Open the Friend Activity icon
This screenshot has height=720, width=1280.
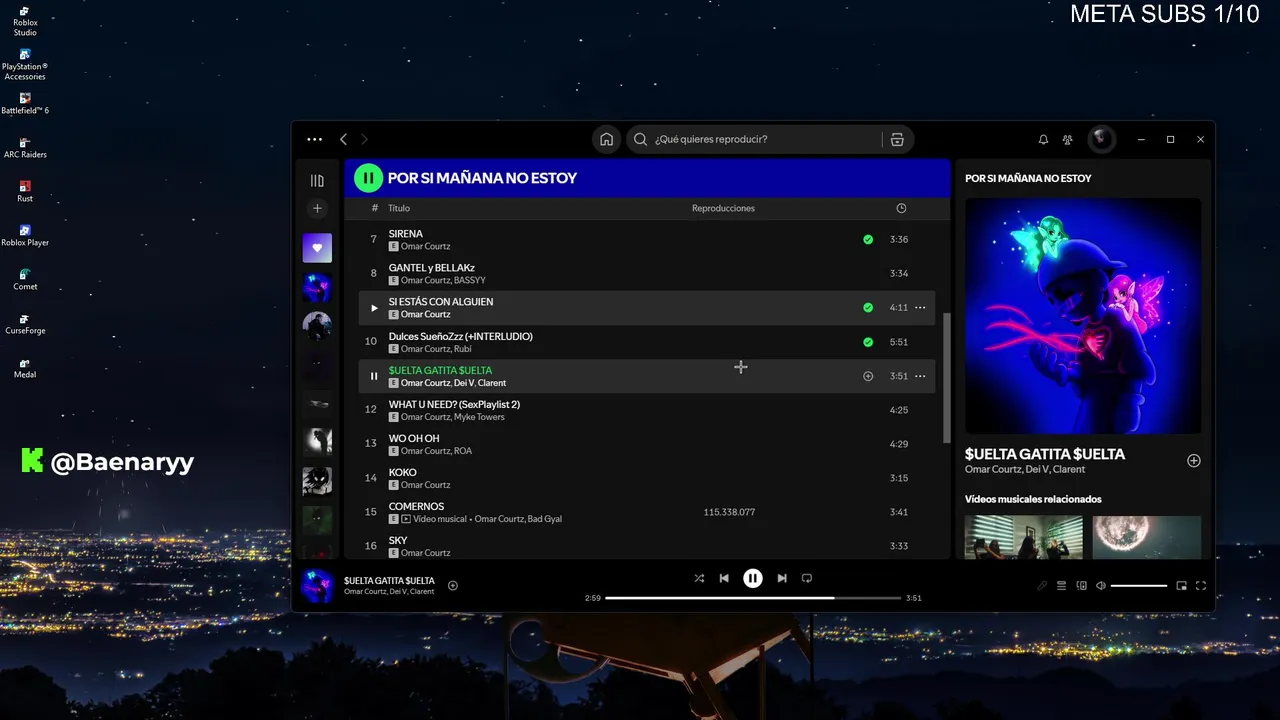(1068, 140)
